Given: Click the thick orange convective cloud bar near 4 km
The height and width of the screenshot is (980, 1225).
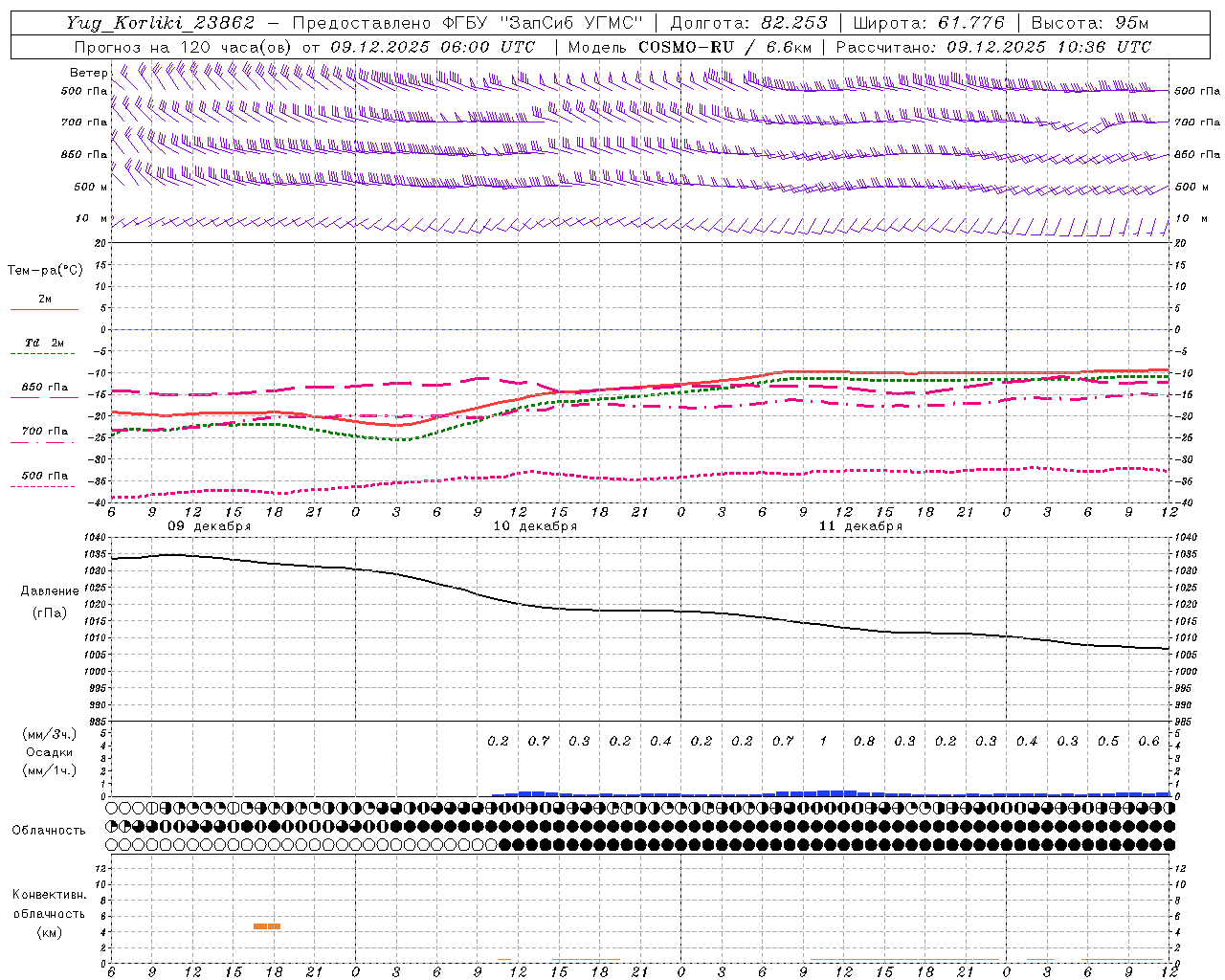Looking at the screenshot, I should pyautogui.click(x=267, y=925).
